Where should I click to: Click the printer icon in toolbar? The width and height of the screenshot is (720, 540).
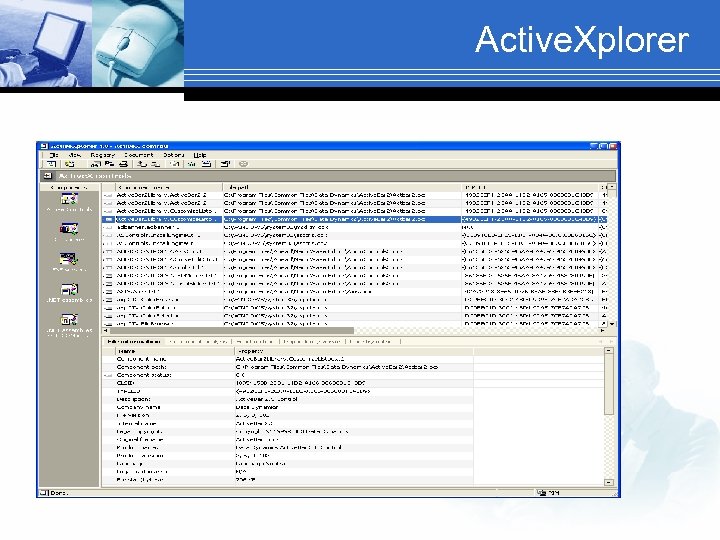click(x=124, y=164)
